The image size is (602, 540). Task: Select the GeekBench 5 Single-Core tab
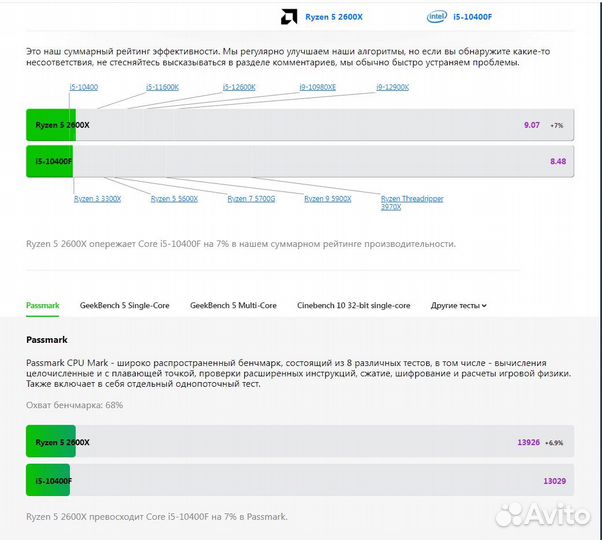pyautogui.click(x=125, y=305)
